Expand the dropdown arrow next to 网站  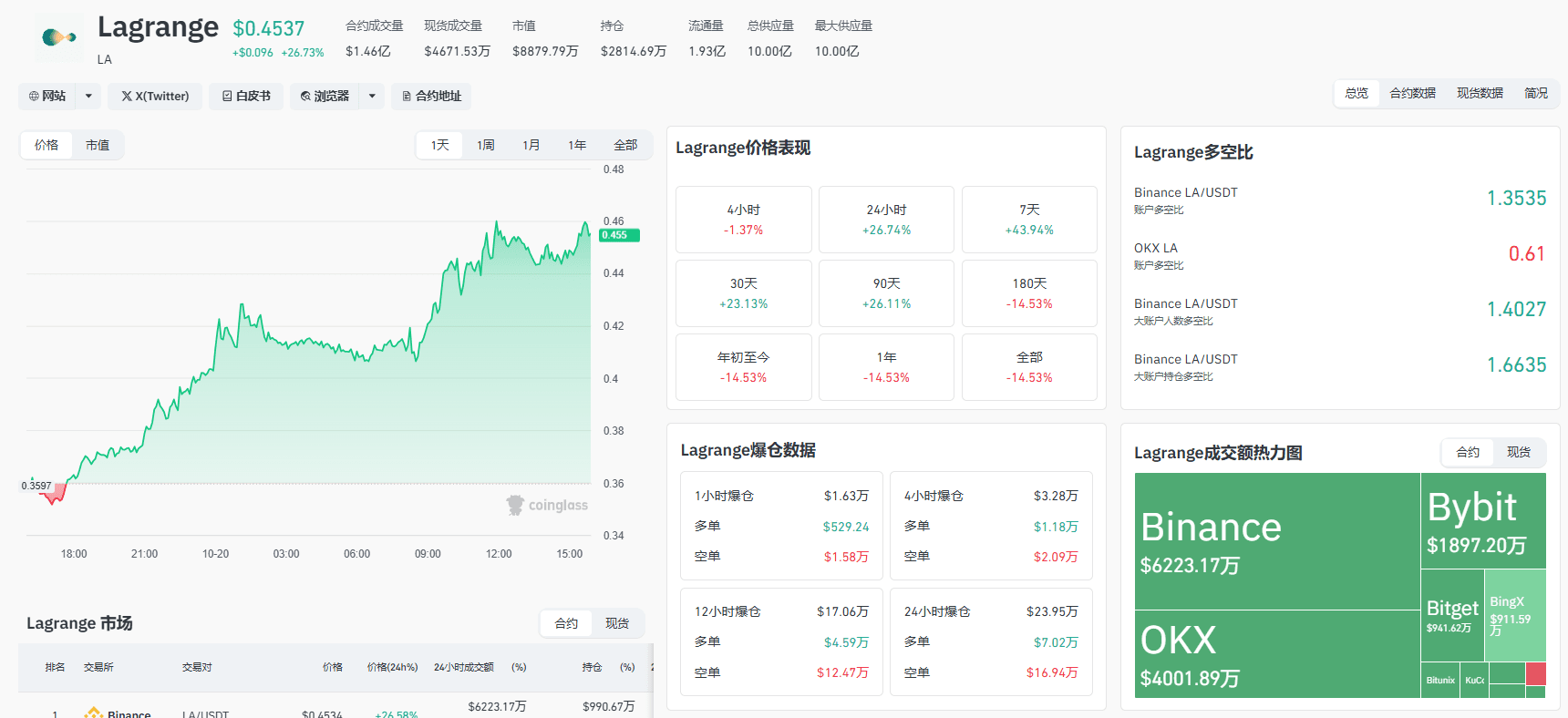click(88, 96)
